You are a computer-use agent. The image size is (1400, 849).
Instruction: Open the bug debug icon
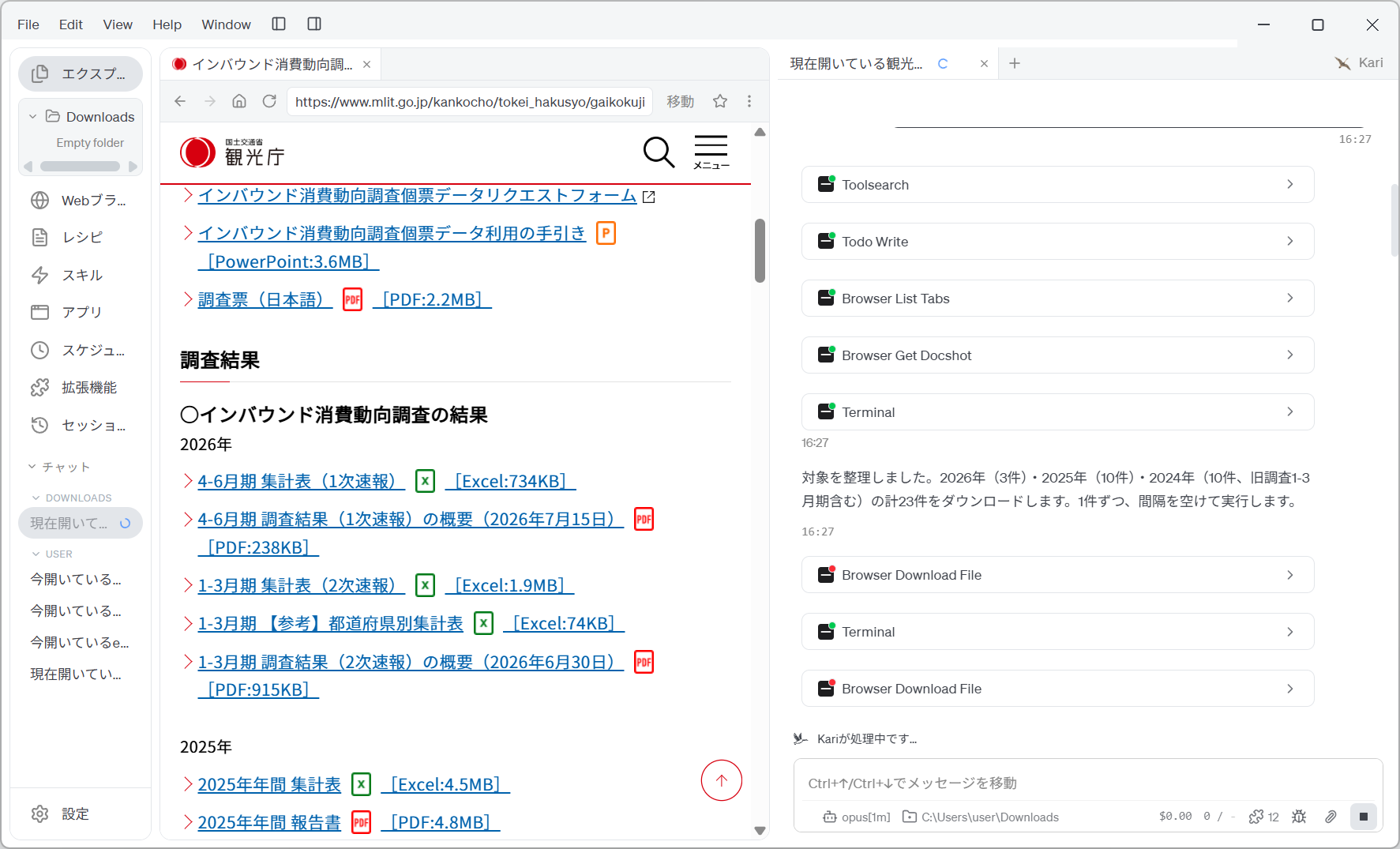tap(1299, 817)
